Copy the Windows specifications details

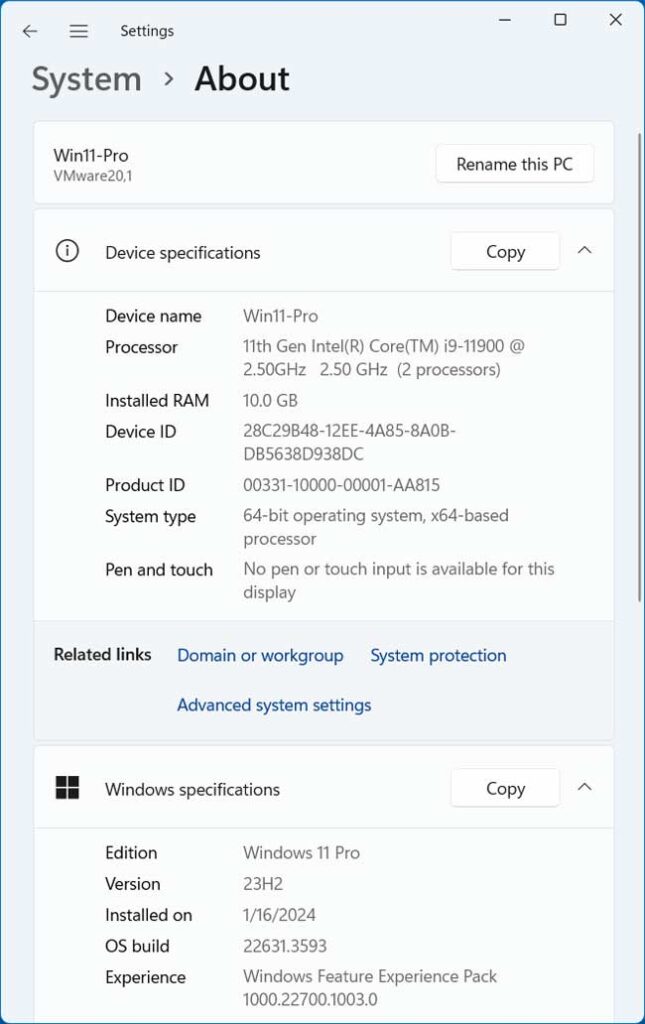click(505, 787)
